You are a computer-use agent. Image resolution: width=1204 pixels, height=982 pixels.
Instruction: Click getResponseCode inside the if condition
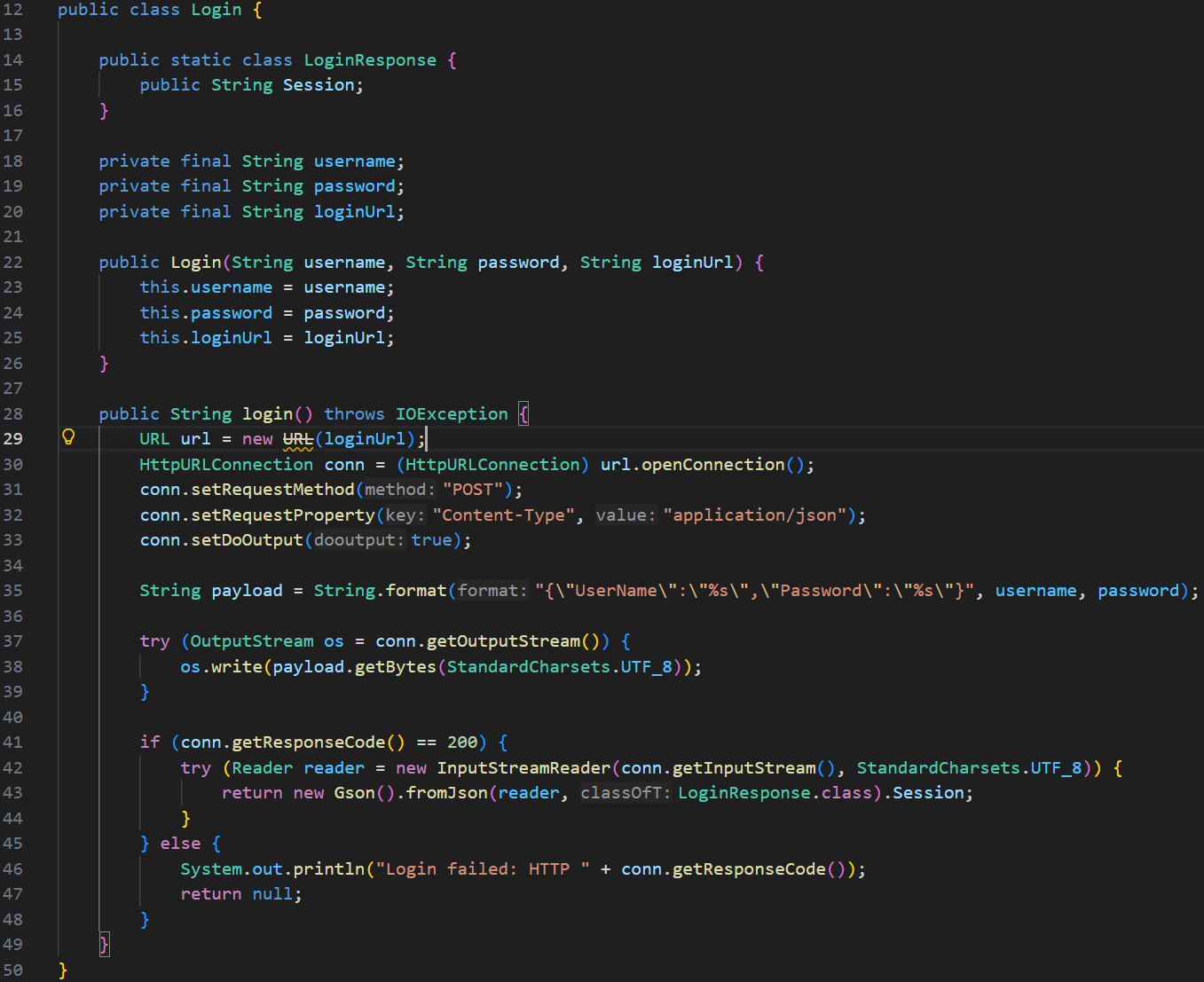tap(308, 742)
